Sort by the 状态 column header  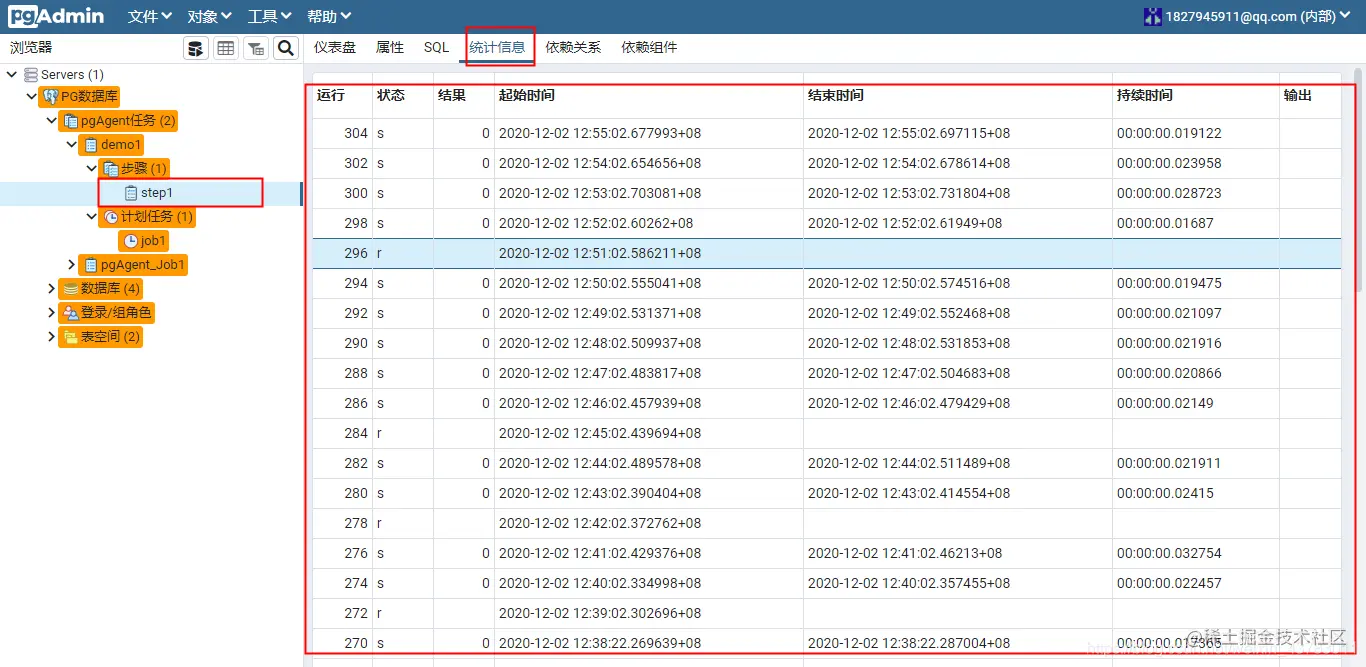(x=391, y=96)
